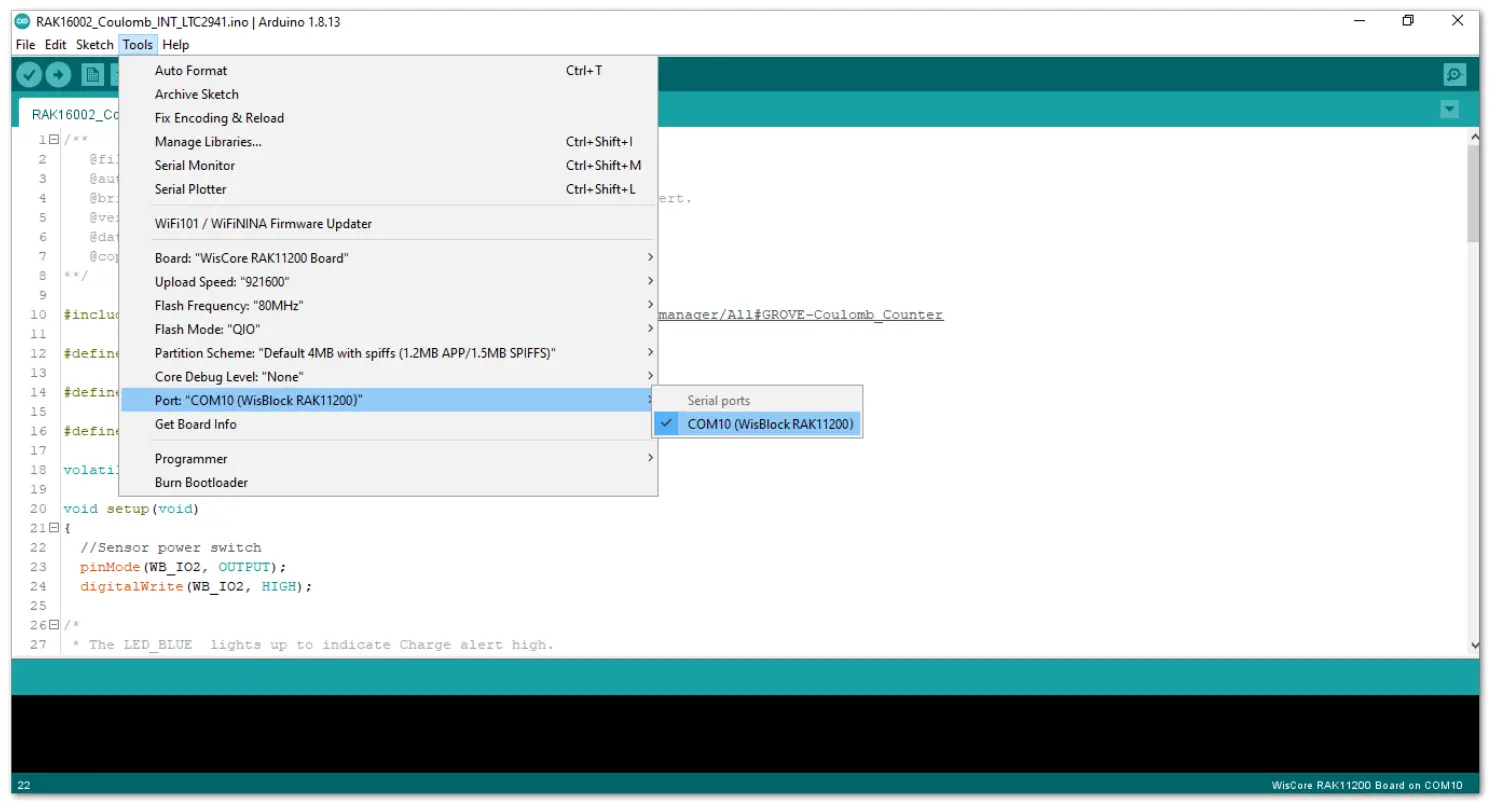Expand the Programmer submenu
The width and height of the screenshot is (1496, 805).
[388, 459]
